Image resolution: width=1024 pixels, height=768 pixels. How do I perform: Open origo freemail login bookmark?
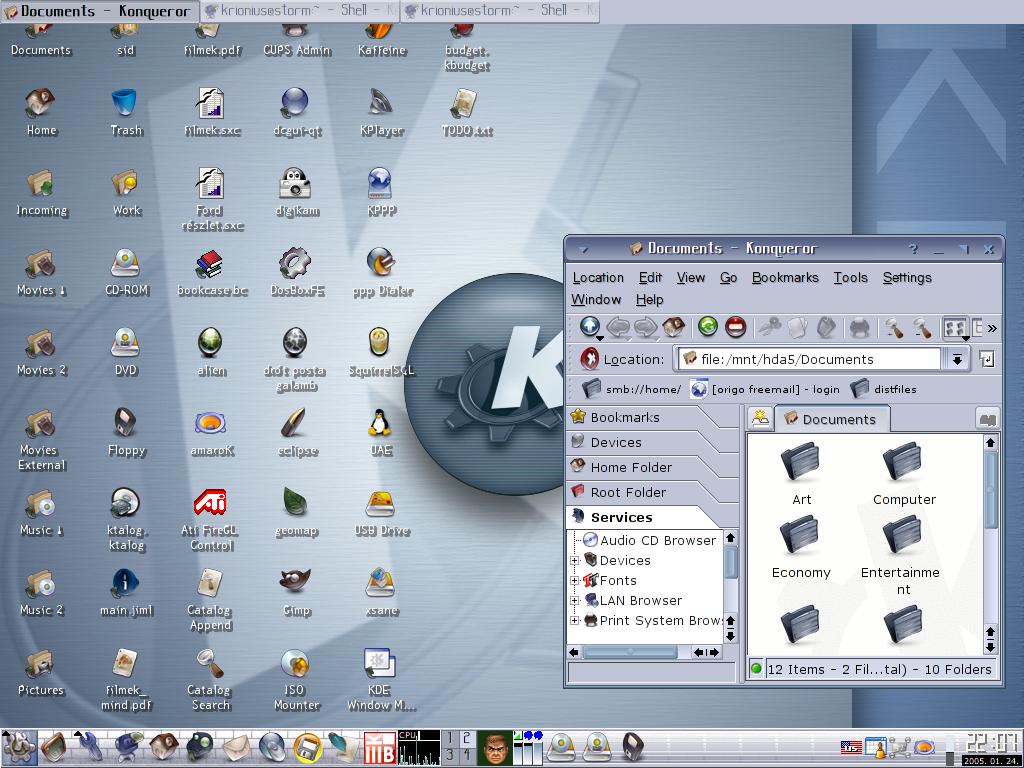[765, 389]
